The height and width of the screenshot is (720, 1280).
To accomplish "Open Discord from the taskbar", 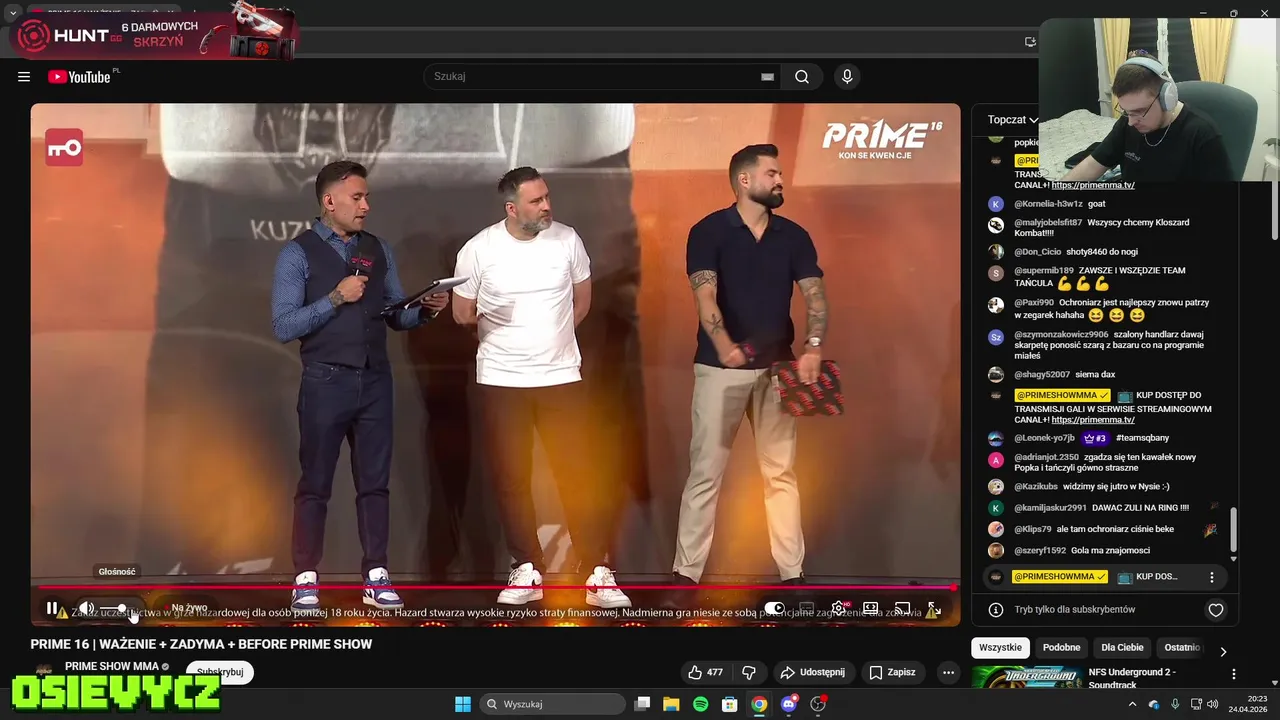I will (789, 704).
